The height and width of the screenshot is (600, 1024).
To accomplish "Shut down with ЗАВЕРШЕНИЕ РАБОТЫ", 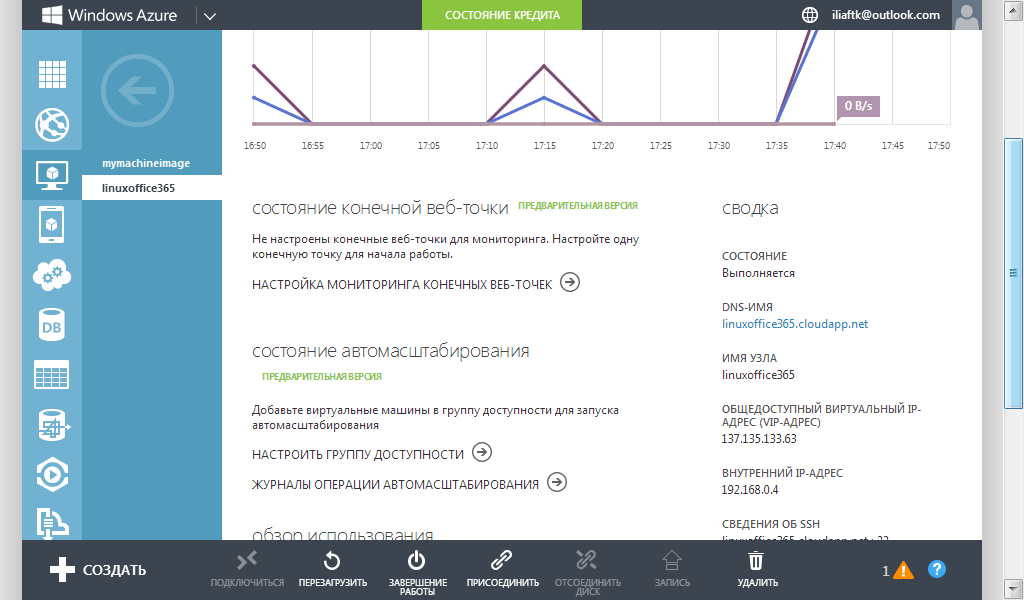I will point(417,572).
